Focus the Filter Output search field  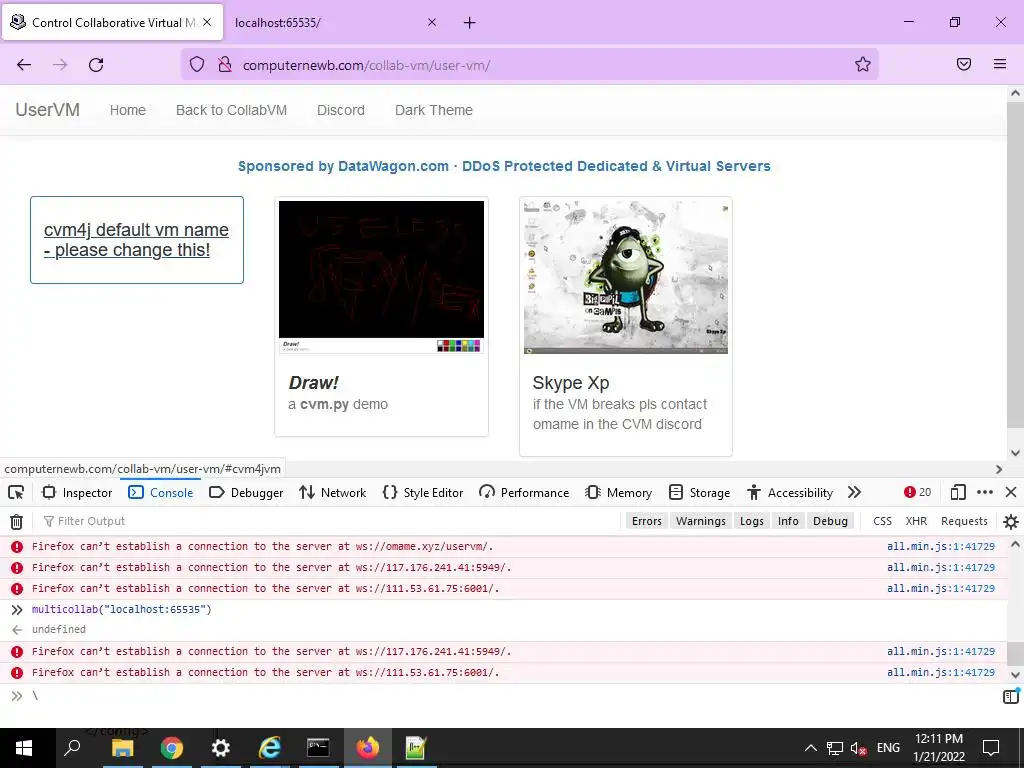pyautogui.click(x=327, y=521)
